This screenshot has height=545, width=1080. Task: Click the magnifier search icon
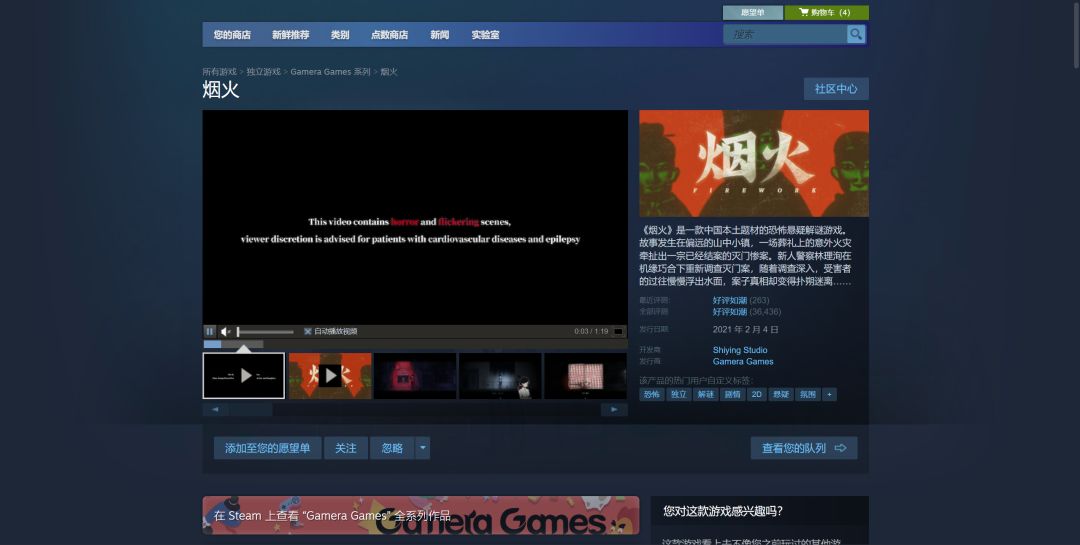[x=855, y=34]
